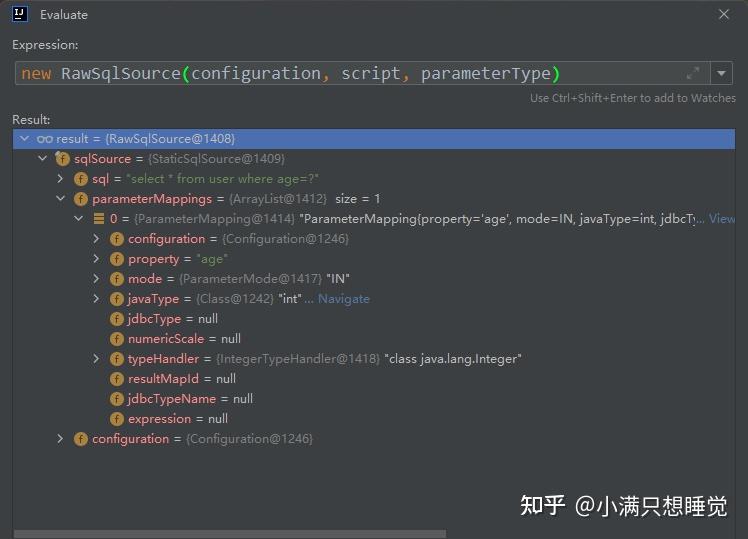Click the IntelliJ IDEA logo icon
This screenshot has width=748, height=539.
click(x=20, y=14)
